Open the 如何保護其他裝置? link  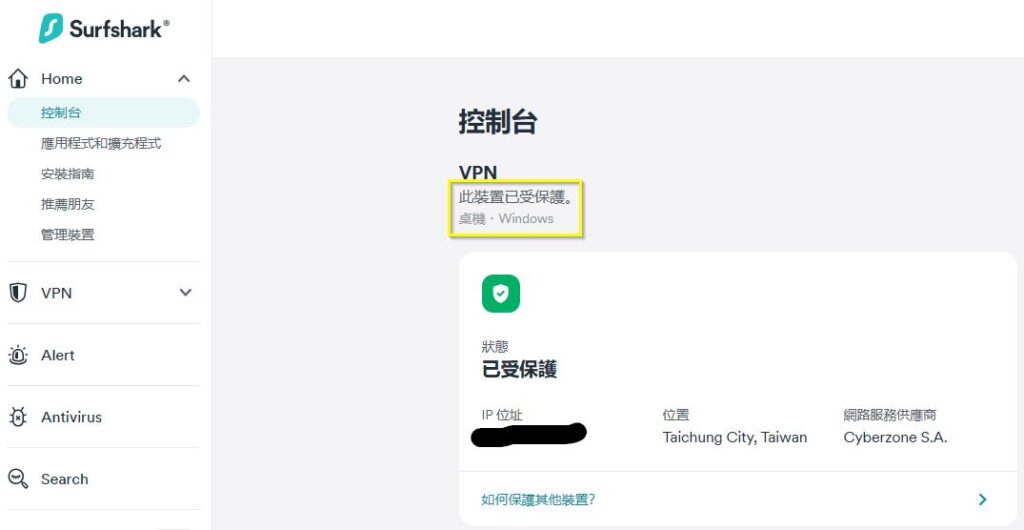538,500
